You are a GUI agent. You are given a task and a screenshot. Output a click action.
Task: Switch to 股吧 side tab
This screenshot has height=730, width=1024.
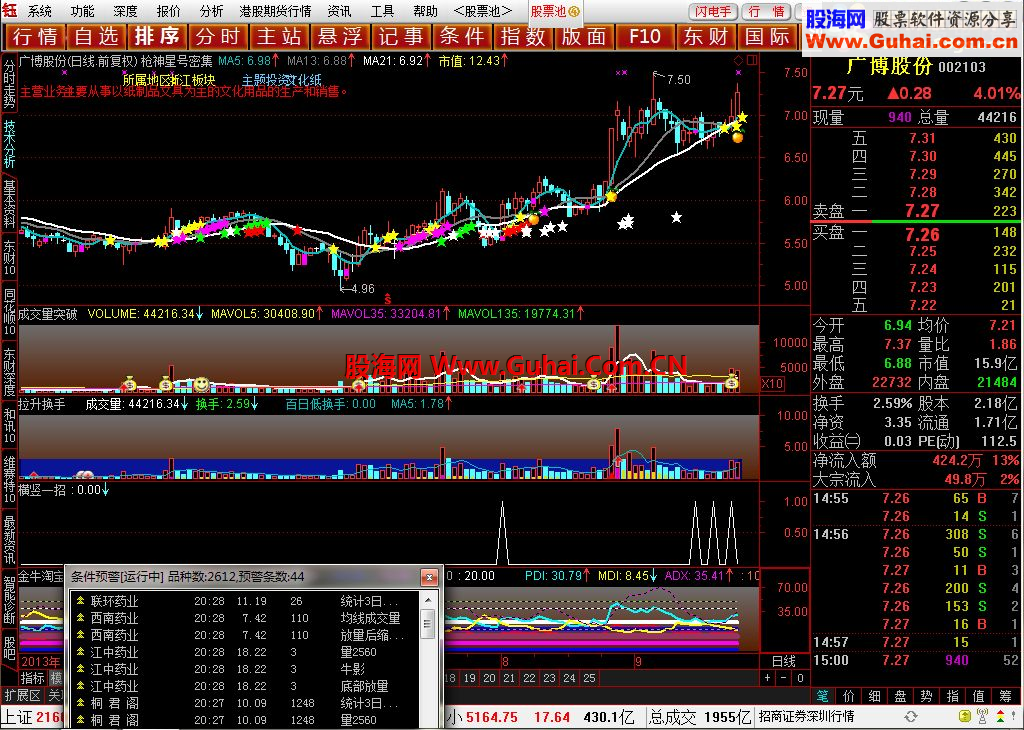[9, 648]
